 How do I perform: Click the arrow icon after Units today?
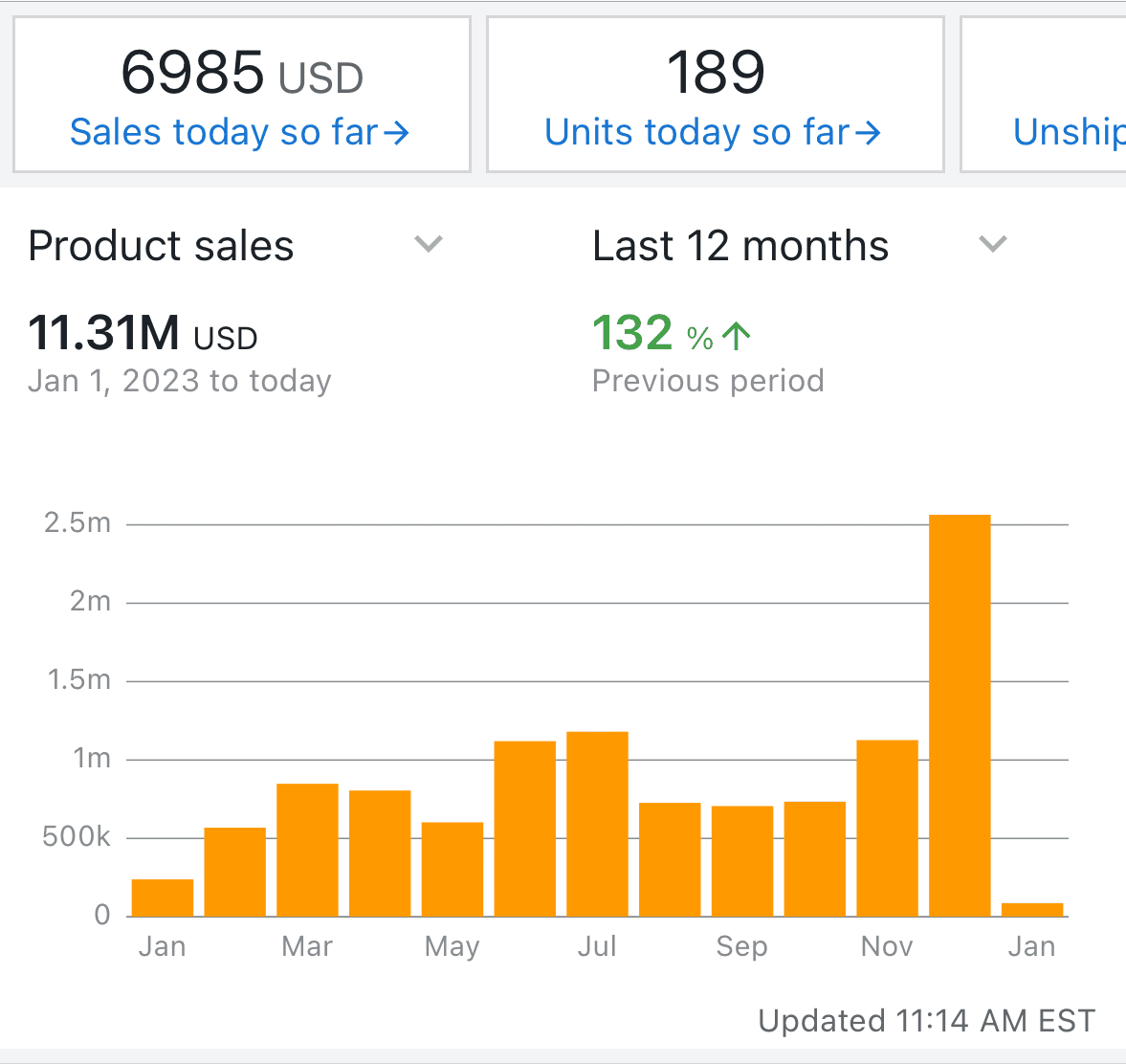coord(868,133)
